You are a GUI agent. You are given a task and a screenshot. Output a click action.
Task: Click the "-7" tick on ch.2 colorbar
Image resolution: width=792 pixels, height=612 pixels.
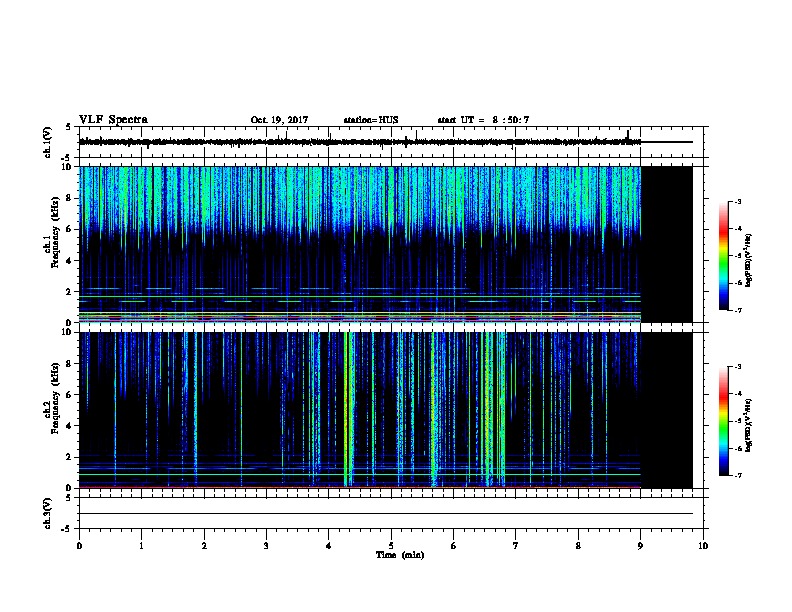[x=737, y=475]
